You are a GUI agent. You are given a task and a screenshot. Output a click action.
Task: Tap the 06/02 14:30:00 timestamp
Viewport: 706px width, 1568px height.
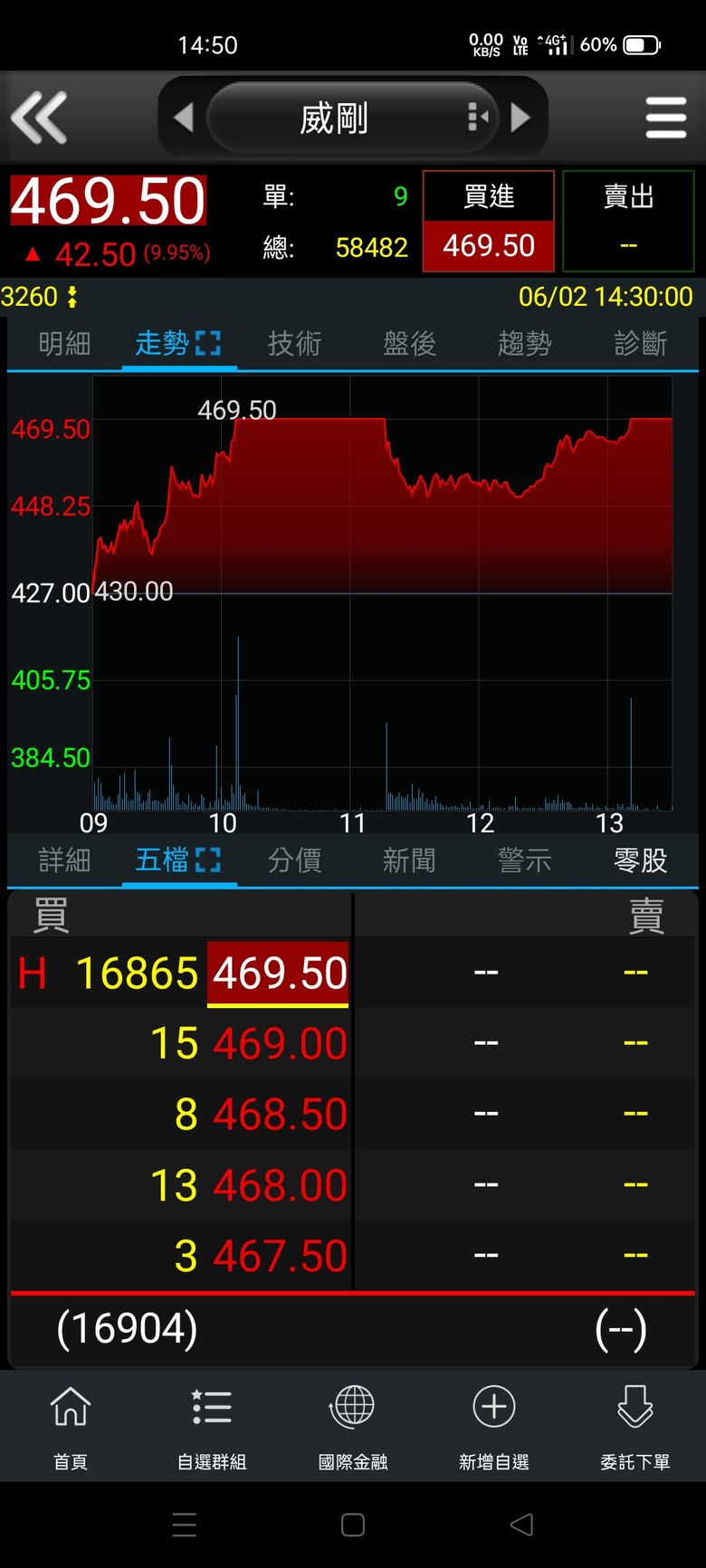tap(606, 297)
